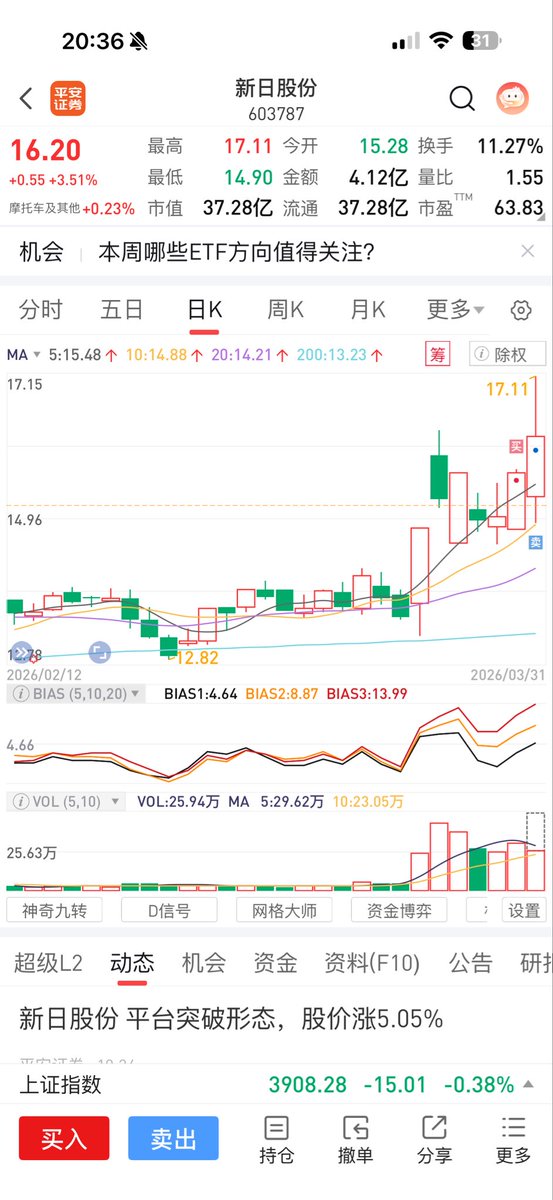Open the 机会 tab below chart

pos(204,963)
